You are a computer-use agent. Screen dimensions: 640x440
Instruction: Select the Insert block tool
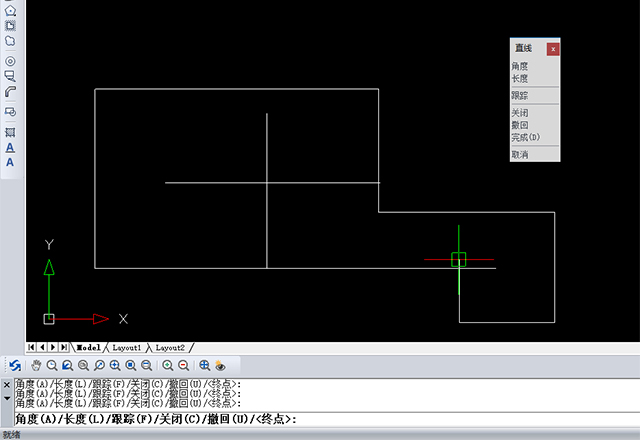[10, 112]
